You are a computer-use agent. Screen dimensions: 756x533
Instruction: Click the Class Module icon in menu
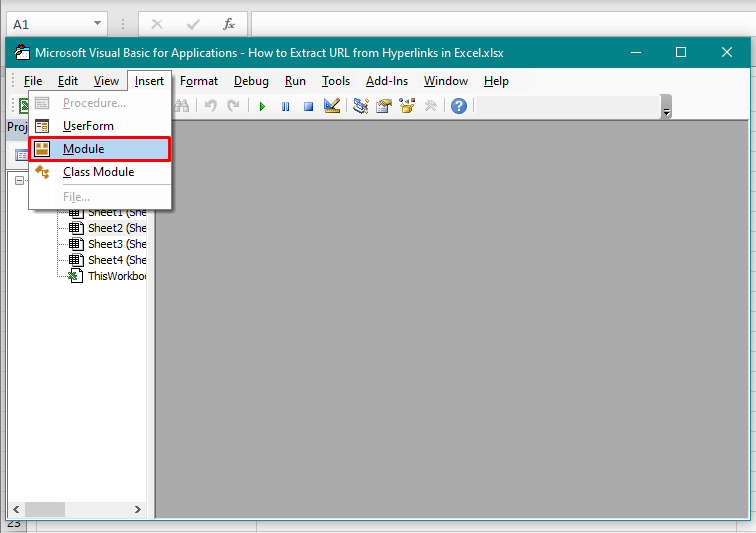click(x=42, y=172)
